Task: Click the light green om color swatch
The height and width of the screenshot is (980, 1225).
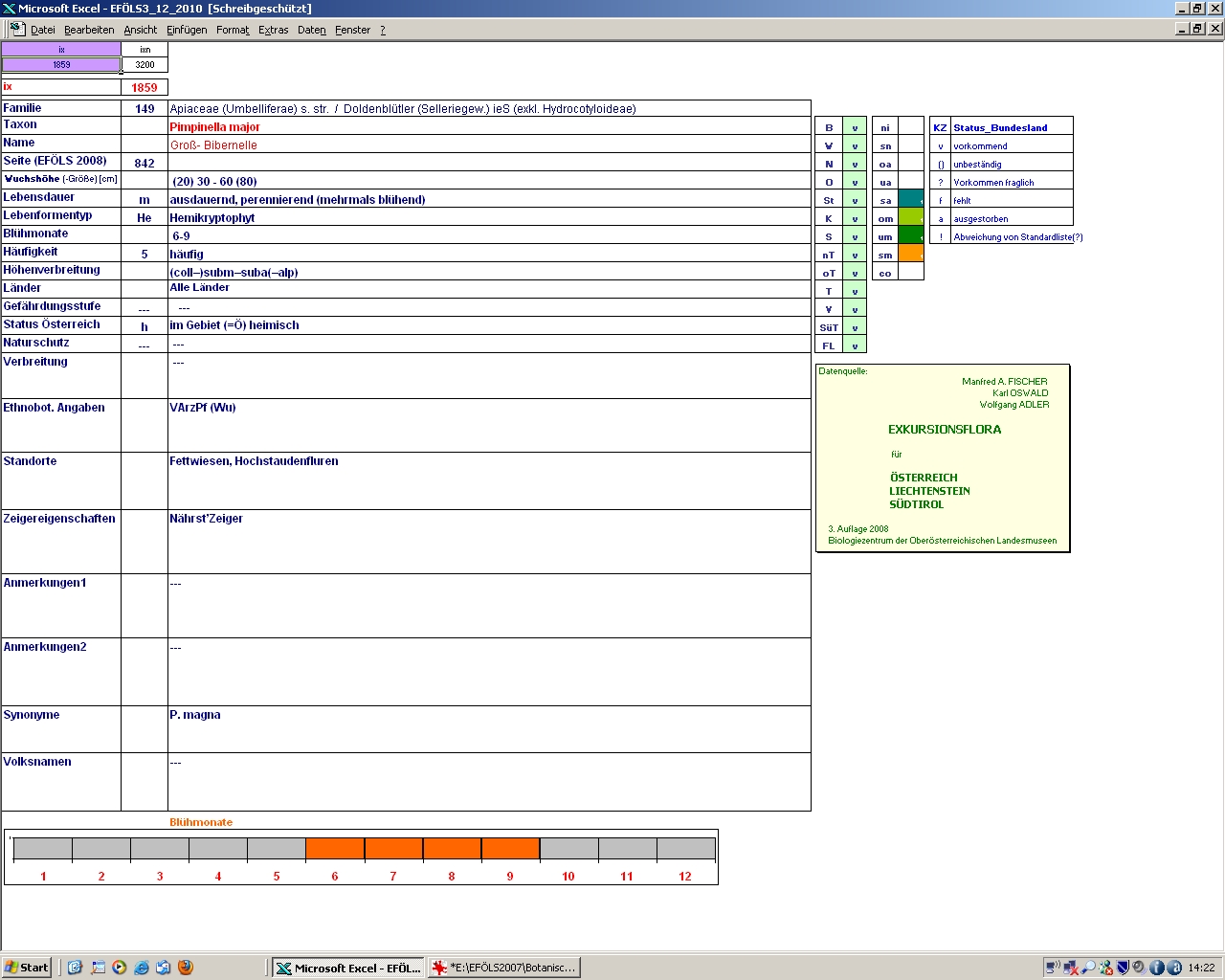Action: pyautogui.click(x=911, y=218)
